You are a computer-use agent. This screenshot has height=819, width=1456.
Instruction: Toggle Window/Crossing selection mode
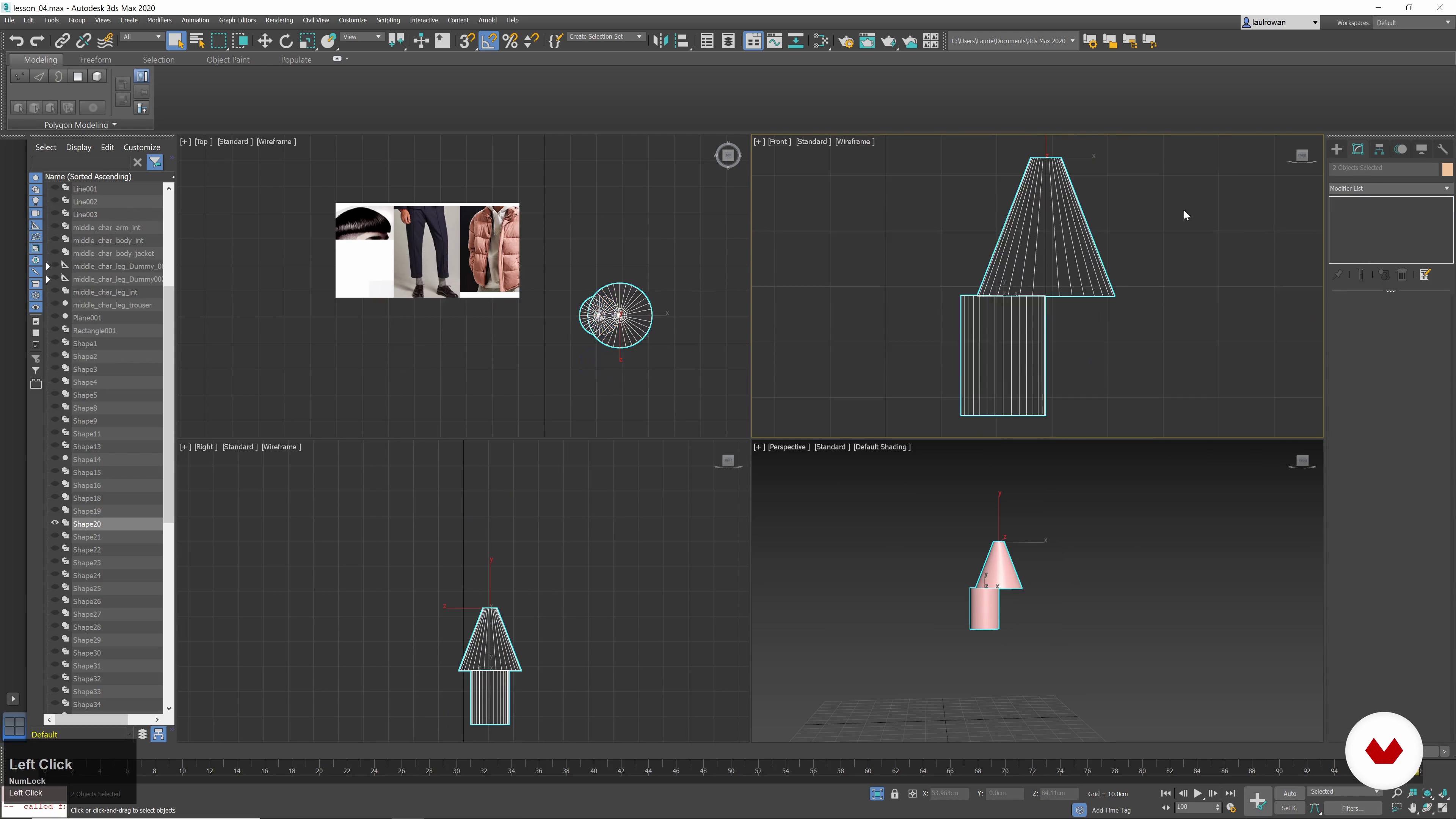point(240,41)
